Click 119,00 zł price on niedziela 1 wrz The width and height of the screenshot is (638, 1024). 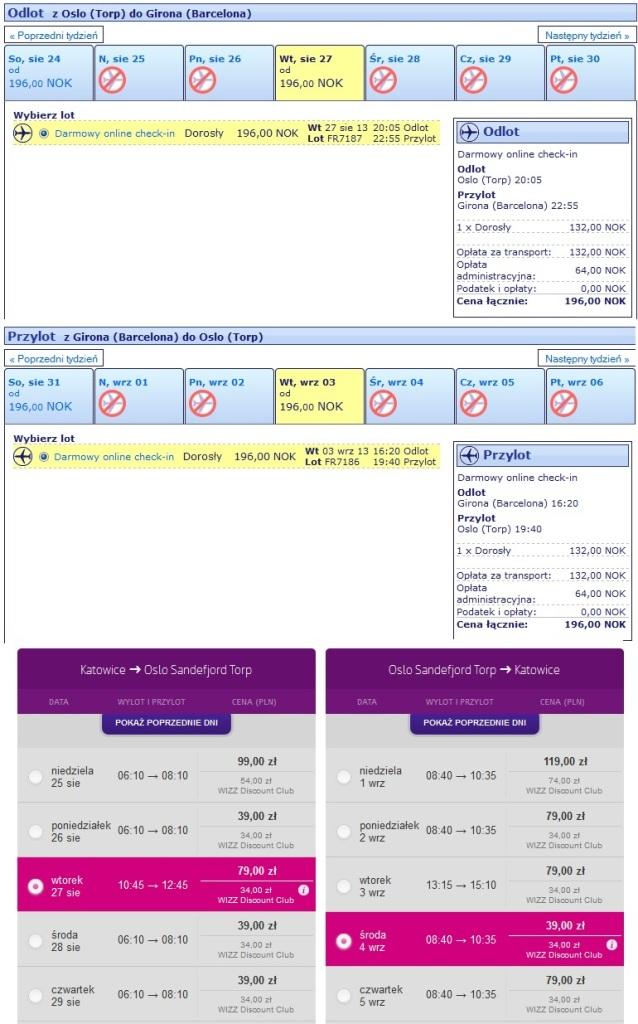tap(566, 761)
